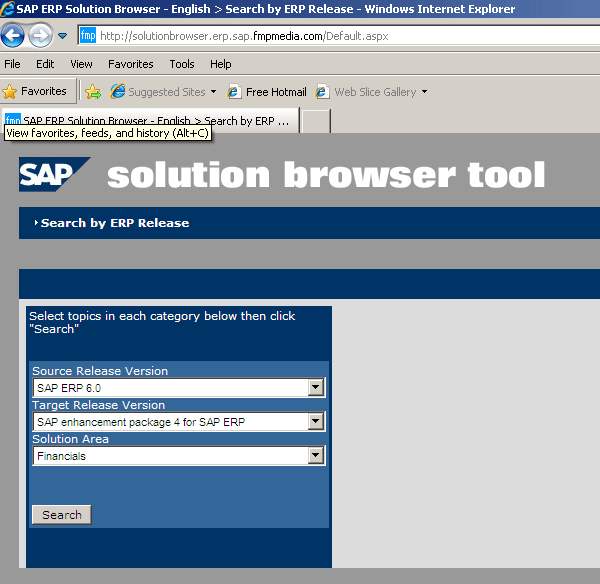This screenshot has width=600, height=584.
Task: Open the Favorites center button
Action: pos(38,91)
